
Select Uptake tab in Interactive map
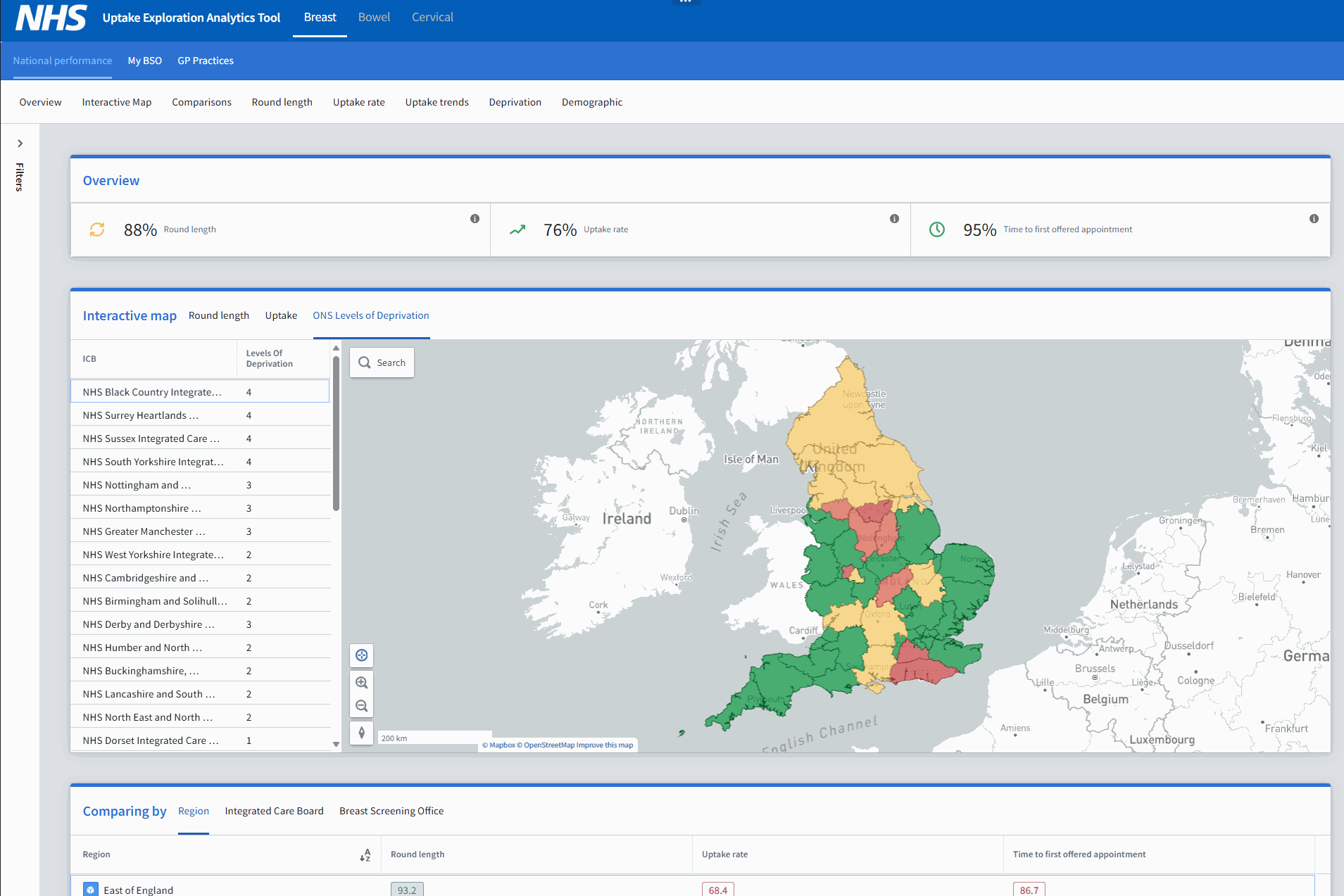[281, 315]
